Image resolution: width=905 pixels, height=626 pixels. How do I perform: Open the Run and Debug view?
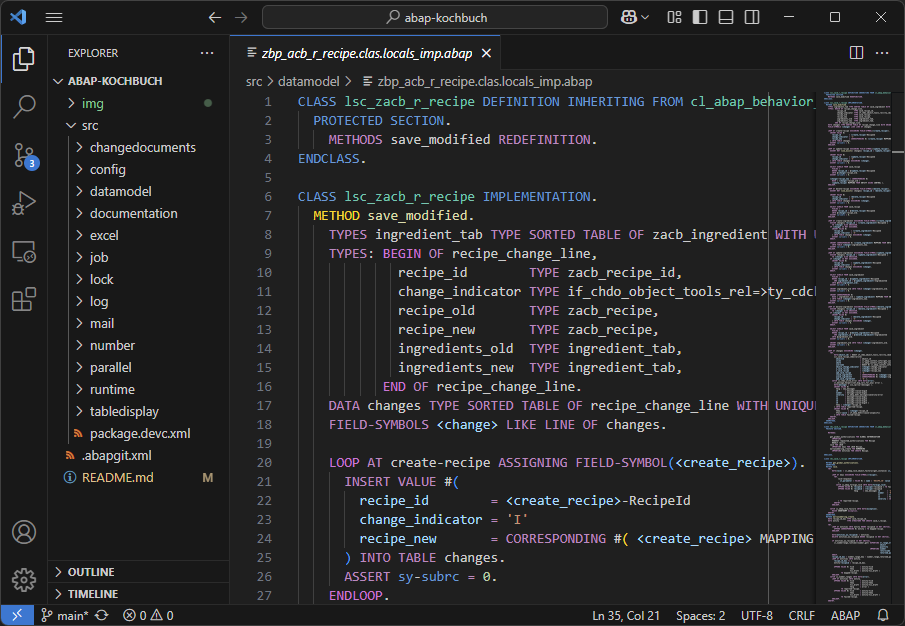24,203
